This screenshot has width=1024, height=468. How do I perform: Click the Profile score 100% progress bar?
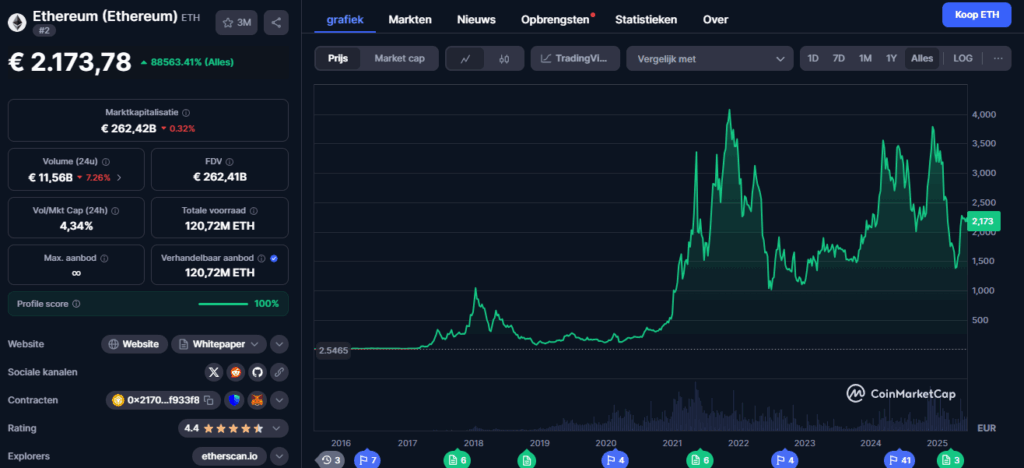pos(223,304)
